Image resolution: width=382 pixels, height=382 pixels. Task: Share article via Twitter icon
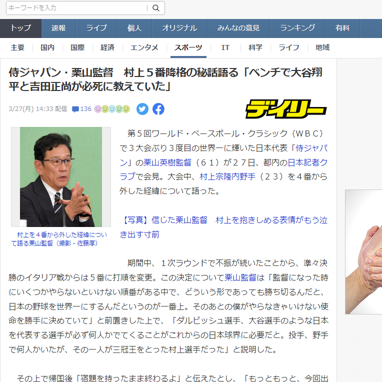click(142, 109)
